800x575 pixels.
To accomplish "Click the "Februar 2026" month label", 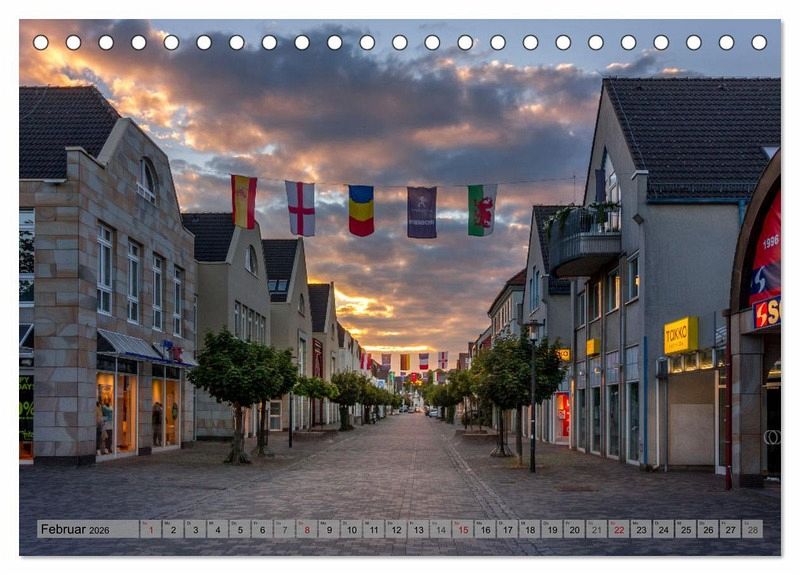I will (x=75, y=529).
